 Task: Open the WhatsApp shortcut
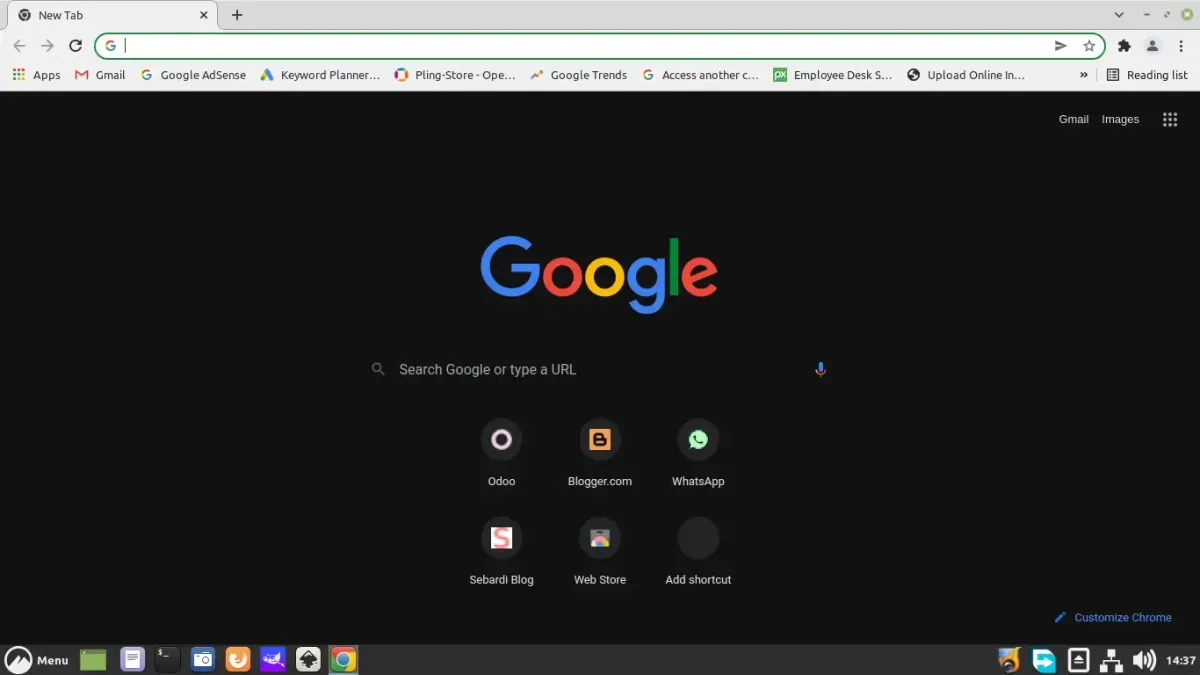(698, 453)
